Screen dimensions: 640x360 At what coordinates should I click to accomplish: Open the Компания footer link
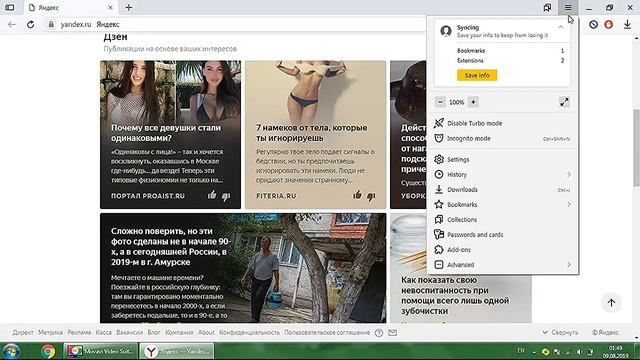179,333
